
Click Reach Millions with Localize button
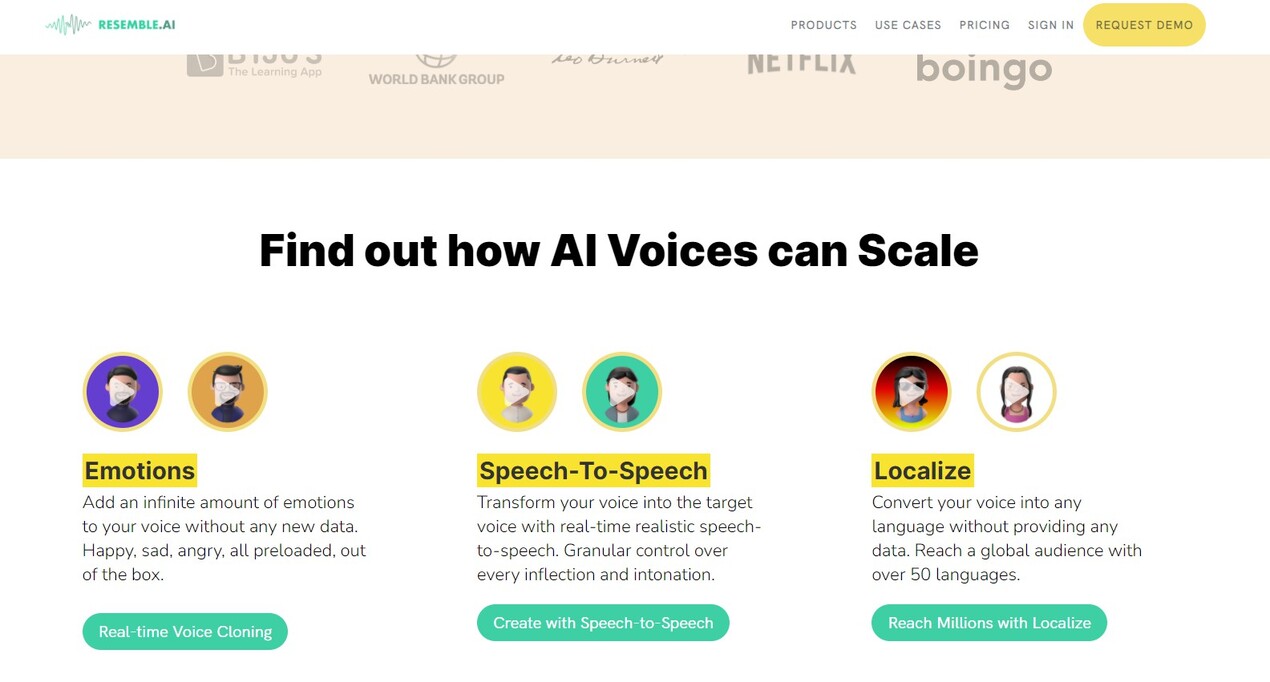(x=989, y=623)
